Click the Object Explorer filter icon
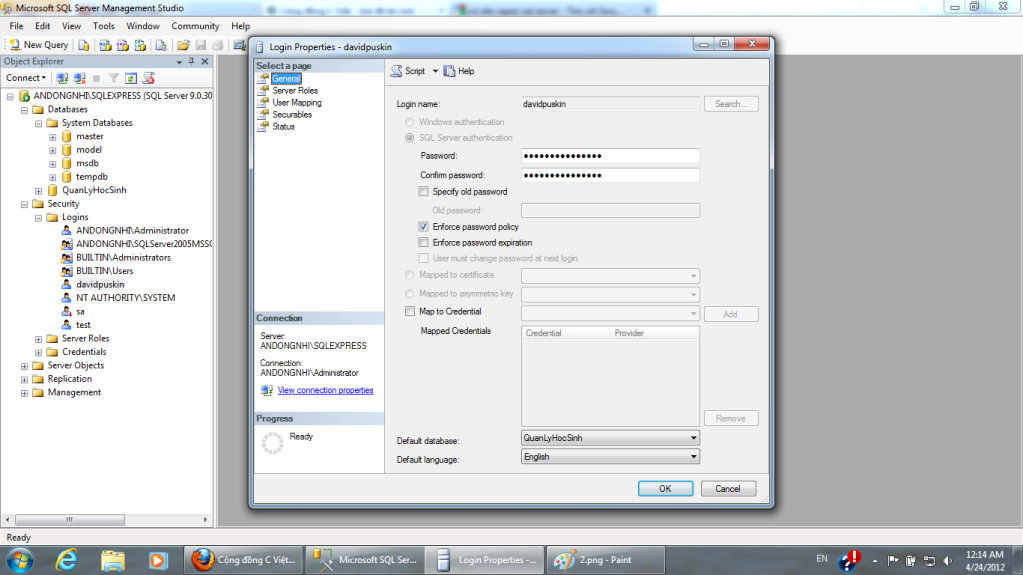Screen dimensions: 1023x575 click(x=114, y=78)
